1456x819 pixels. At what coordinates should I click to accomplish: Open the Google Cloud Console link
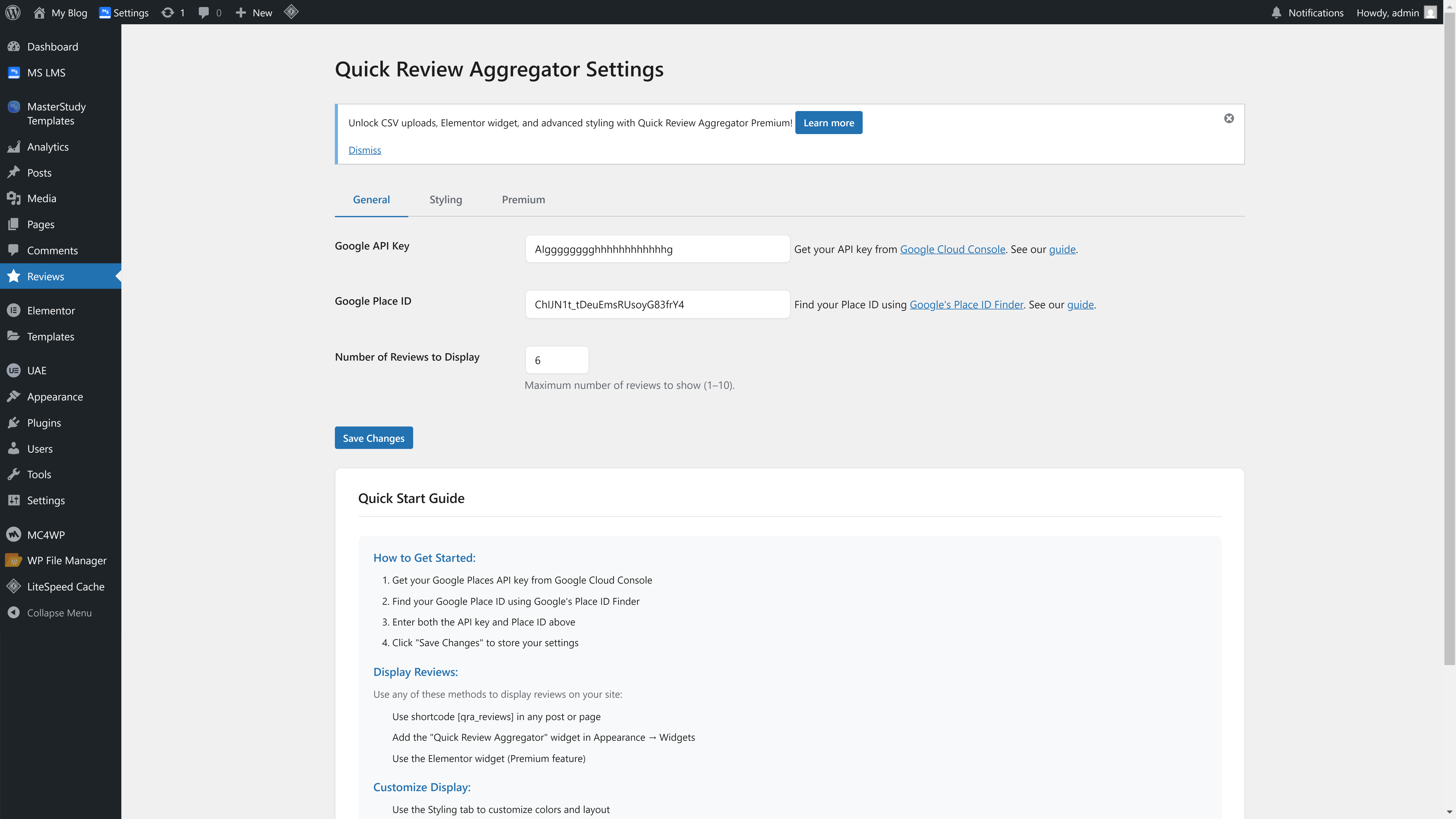952,249
